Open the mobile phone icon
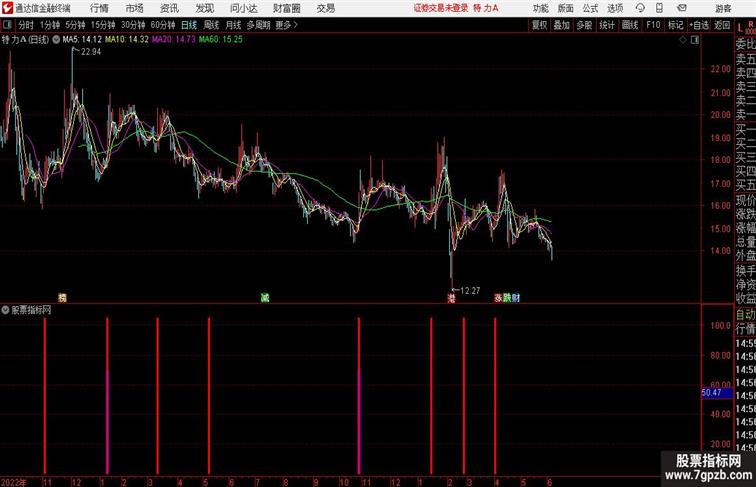756x487 pixels. tap(659, 8)
